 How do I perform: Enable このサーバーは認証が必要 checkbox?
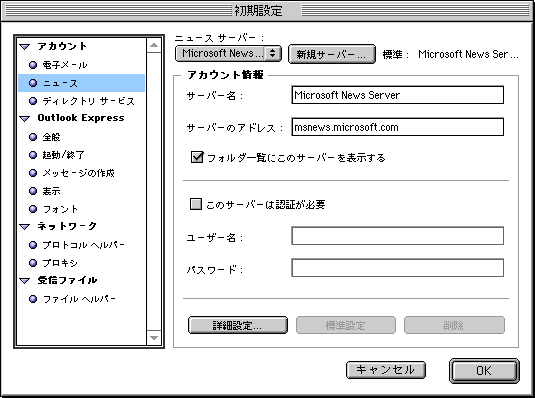point(196,204)
